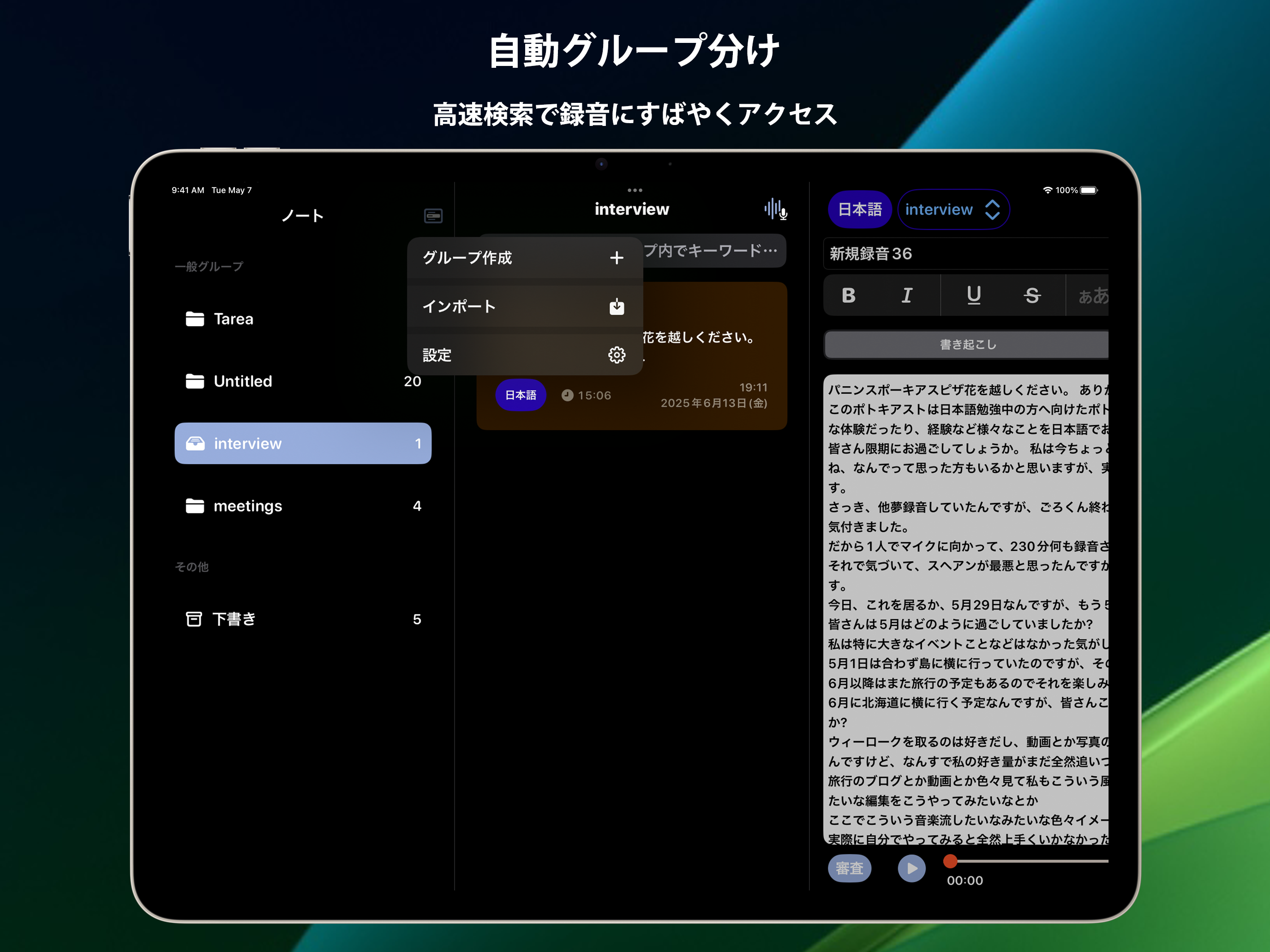The image size is (1270, 952).
Task: Select the interview group row
Action: [303, 444]
